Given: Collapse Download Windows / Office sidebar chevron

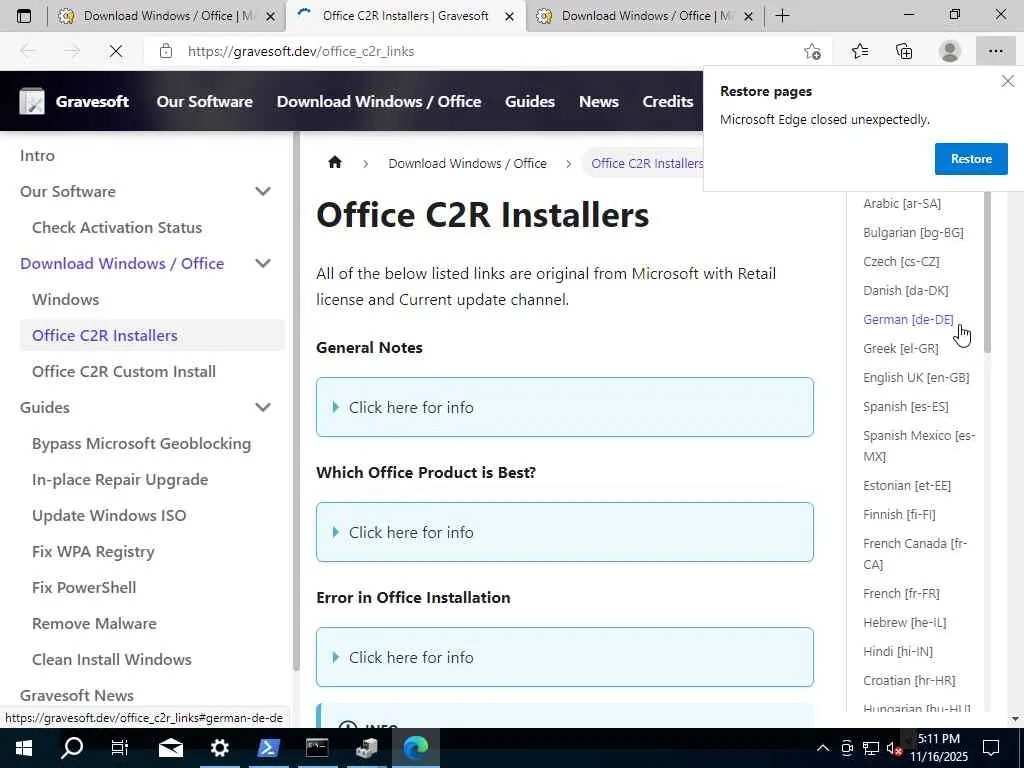Looking at the screenshot, I should click(x=263, y=263).
